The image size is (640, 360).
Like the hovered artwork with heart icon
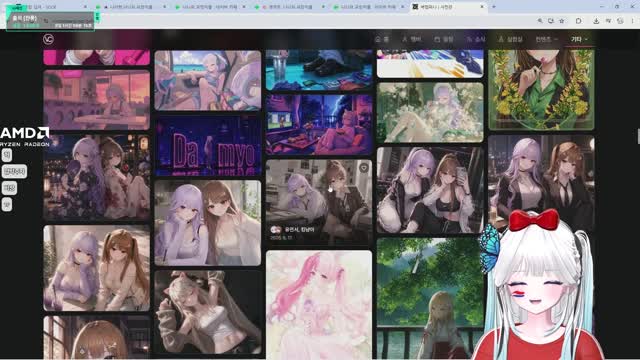pos(364,168)
